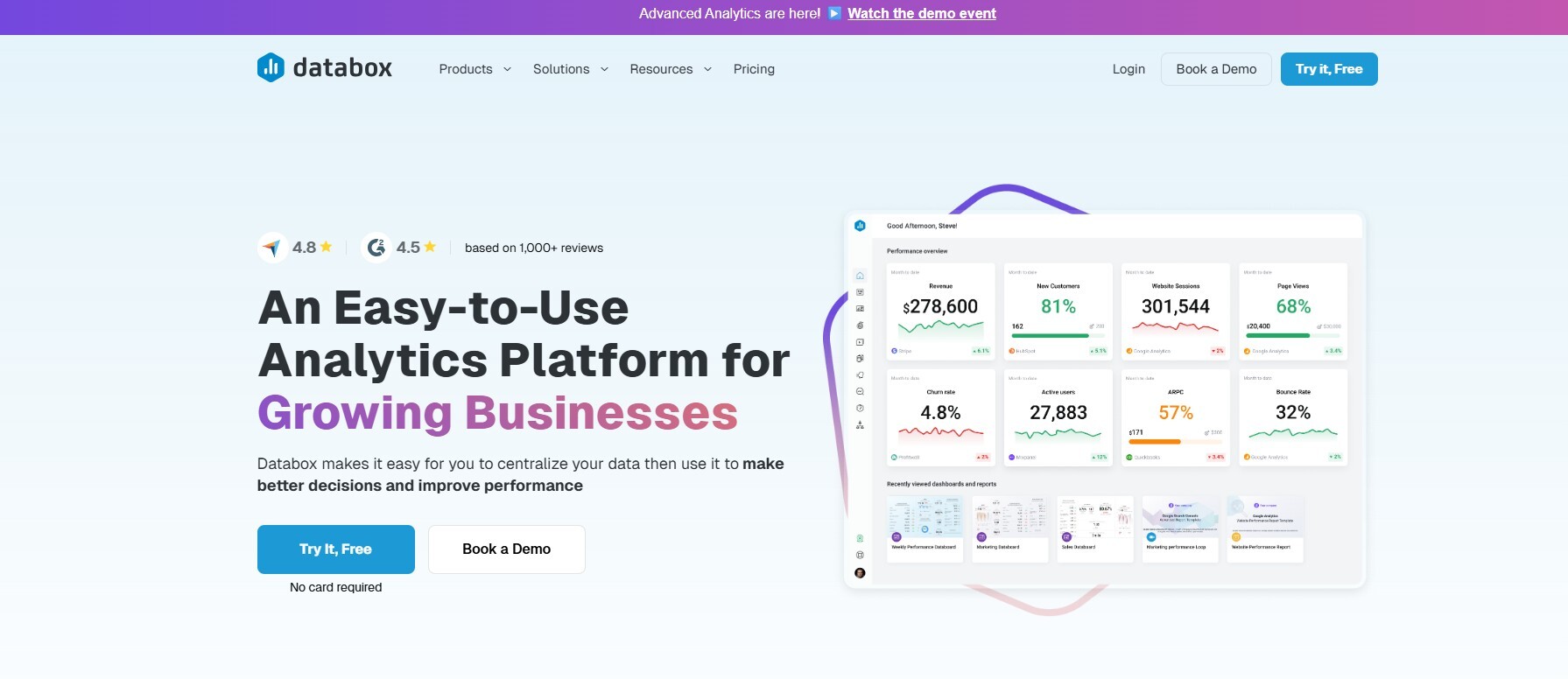Go to the Pricing page
Viewport: 1568px width, 679px height.
(x=754, y=69)
